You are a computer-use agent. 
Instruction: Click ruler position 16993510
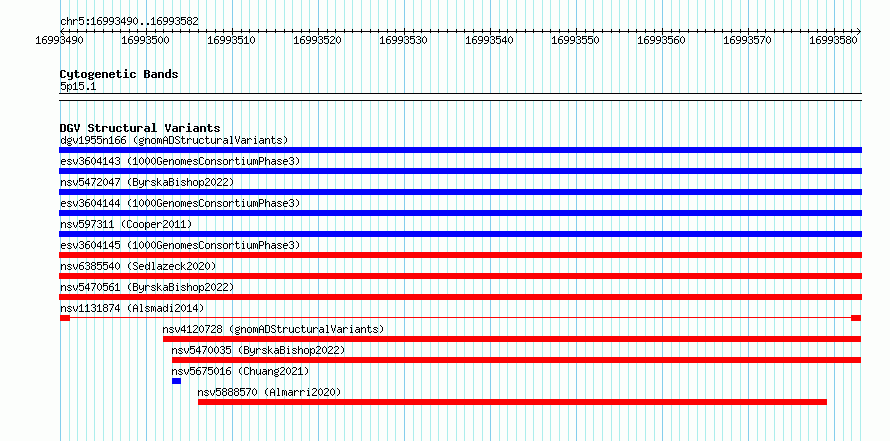(232, 40)
